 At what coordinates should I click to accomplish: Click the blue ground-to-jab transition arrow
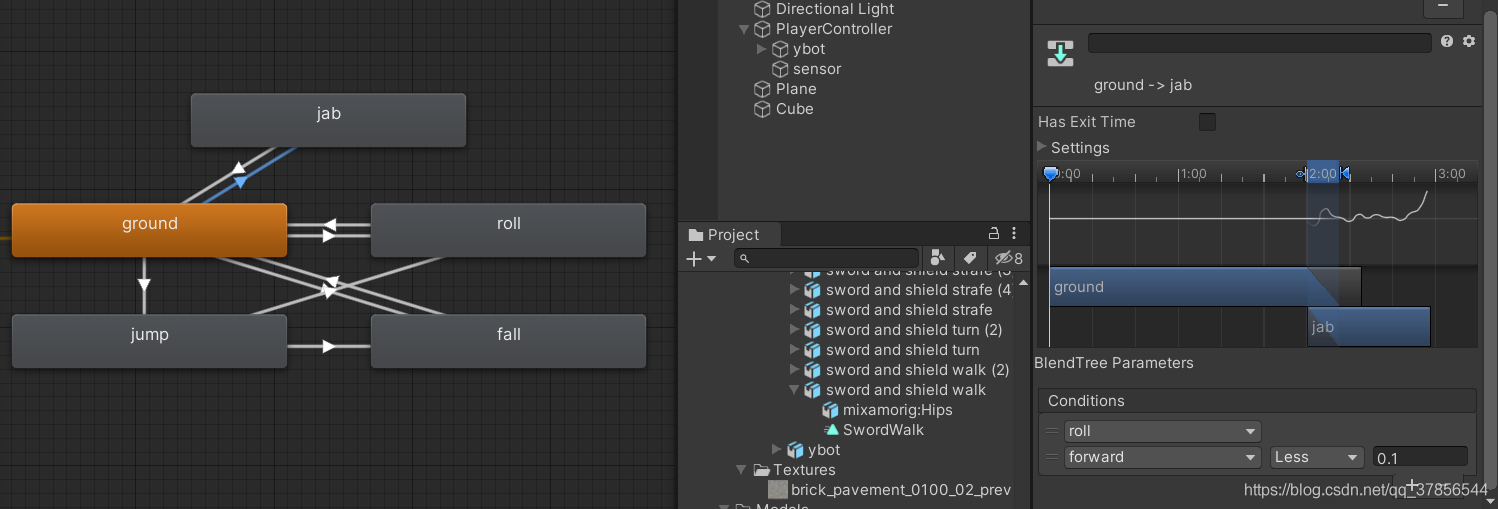[x=241, y=182]
